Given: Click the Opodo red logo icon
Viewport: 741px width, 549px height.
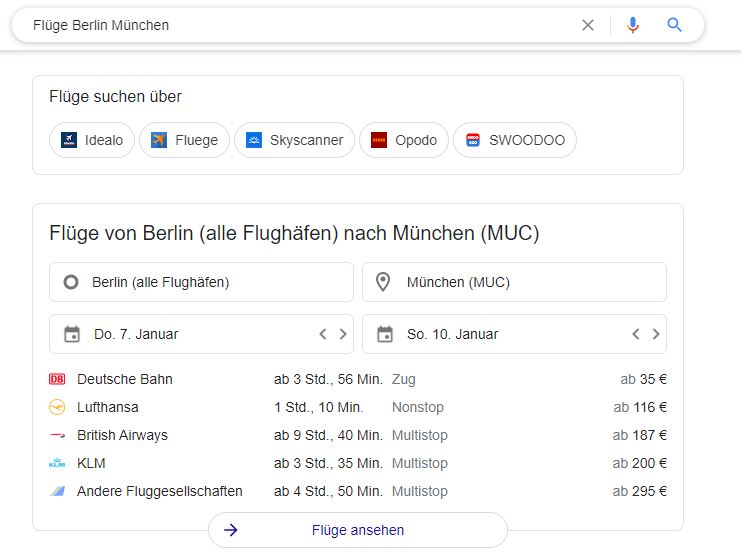Looking at the screenshot, I should click(x=379, y=140).
